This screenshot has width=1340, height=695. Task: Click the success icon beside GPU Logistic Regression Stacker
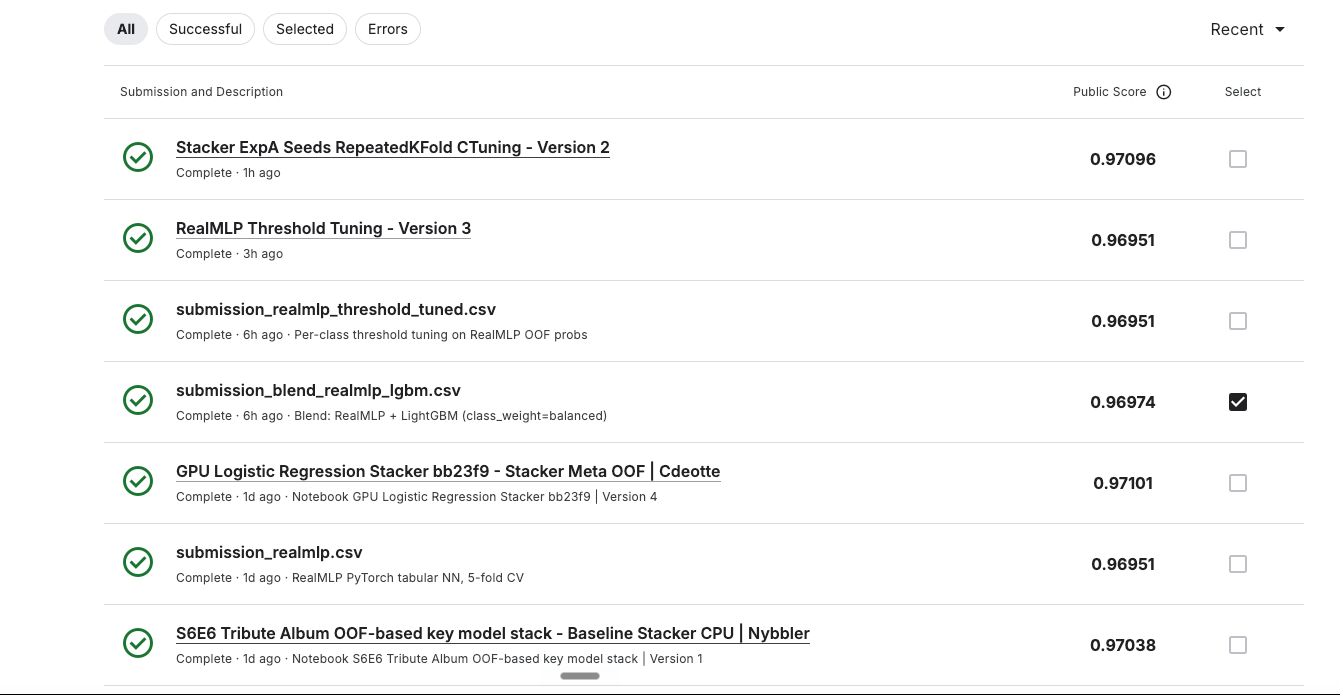[x=138, y=481]
